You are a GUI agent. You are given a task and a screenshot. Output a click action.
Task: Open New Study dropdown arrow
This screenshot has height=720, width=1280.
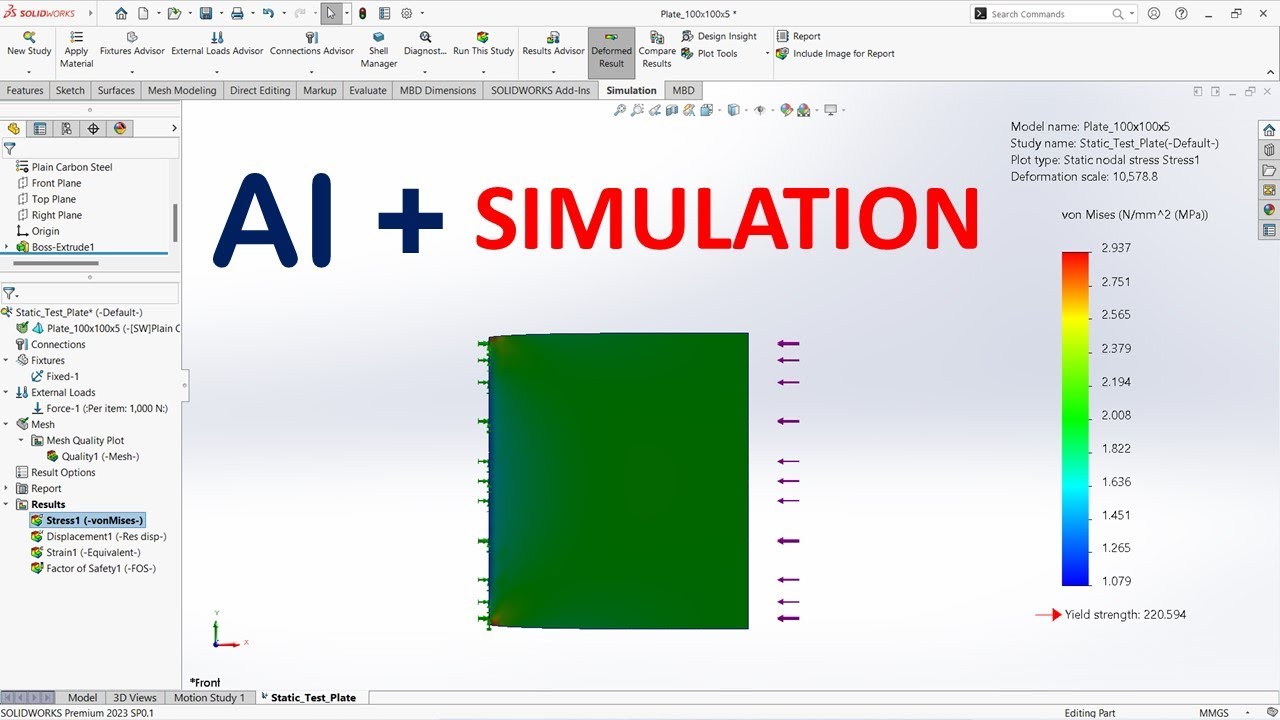tap(29, 72)
